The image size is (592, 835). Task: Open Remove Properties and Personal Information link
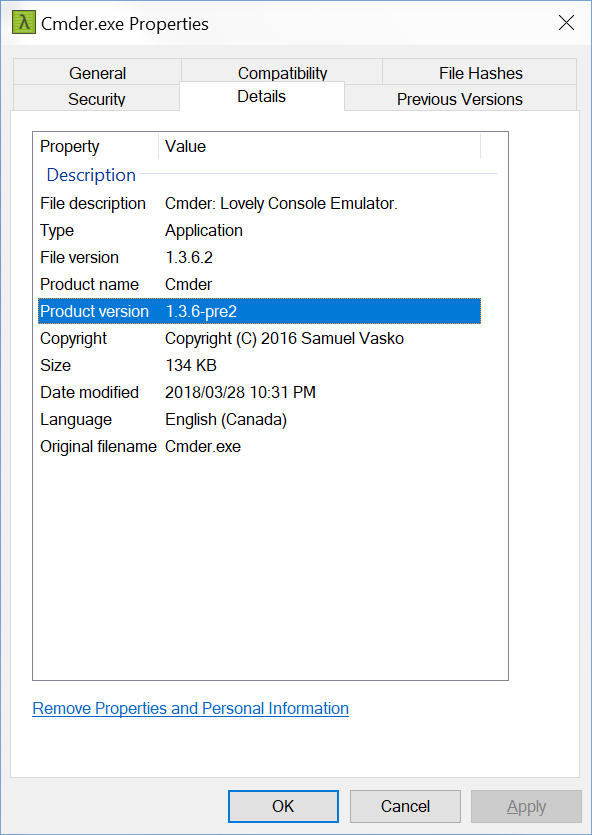[x=191, y=708]
